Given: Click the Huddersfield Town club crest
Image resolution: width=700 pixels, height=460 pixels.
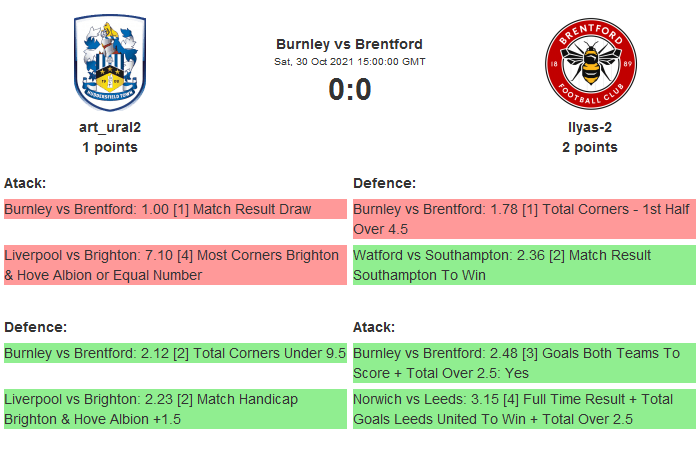Looking at the screenshot, I should point(110,63).
